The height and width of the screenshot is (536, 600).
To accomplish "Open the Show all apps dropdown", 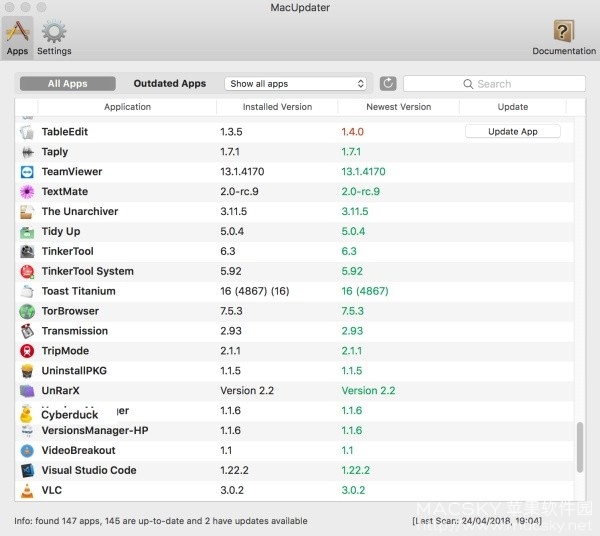I will (296, 83).
